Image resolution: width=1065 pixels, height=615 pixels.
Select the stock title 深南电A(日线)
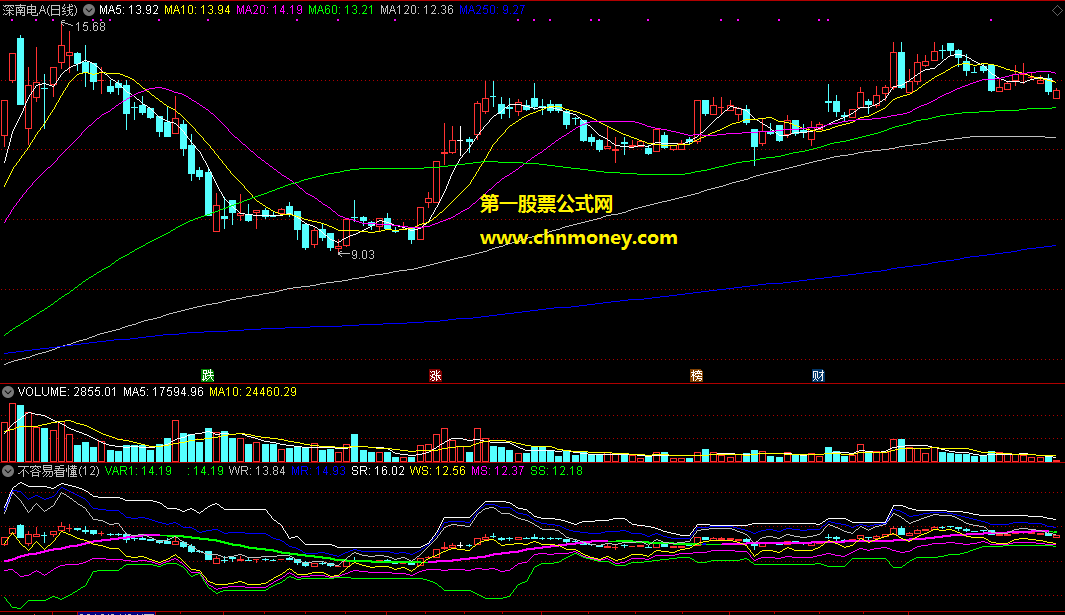click(x=40, y=10)
